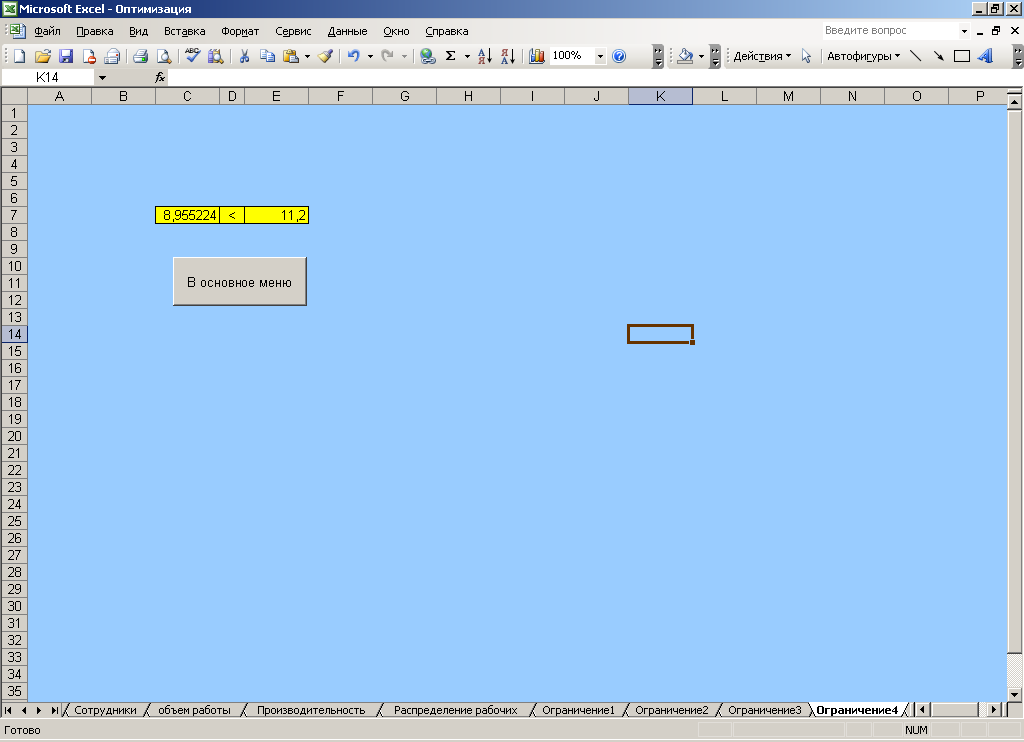1024x742 pixels.
Task: Click the Save floppy disk icon
Action: [x=66, y=57]
